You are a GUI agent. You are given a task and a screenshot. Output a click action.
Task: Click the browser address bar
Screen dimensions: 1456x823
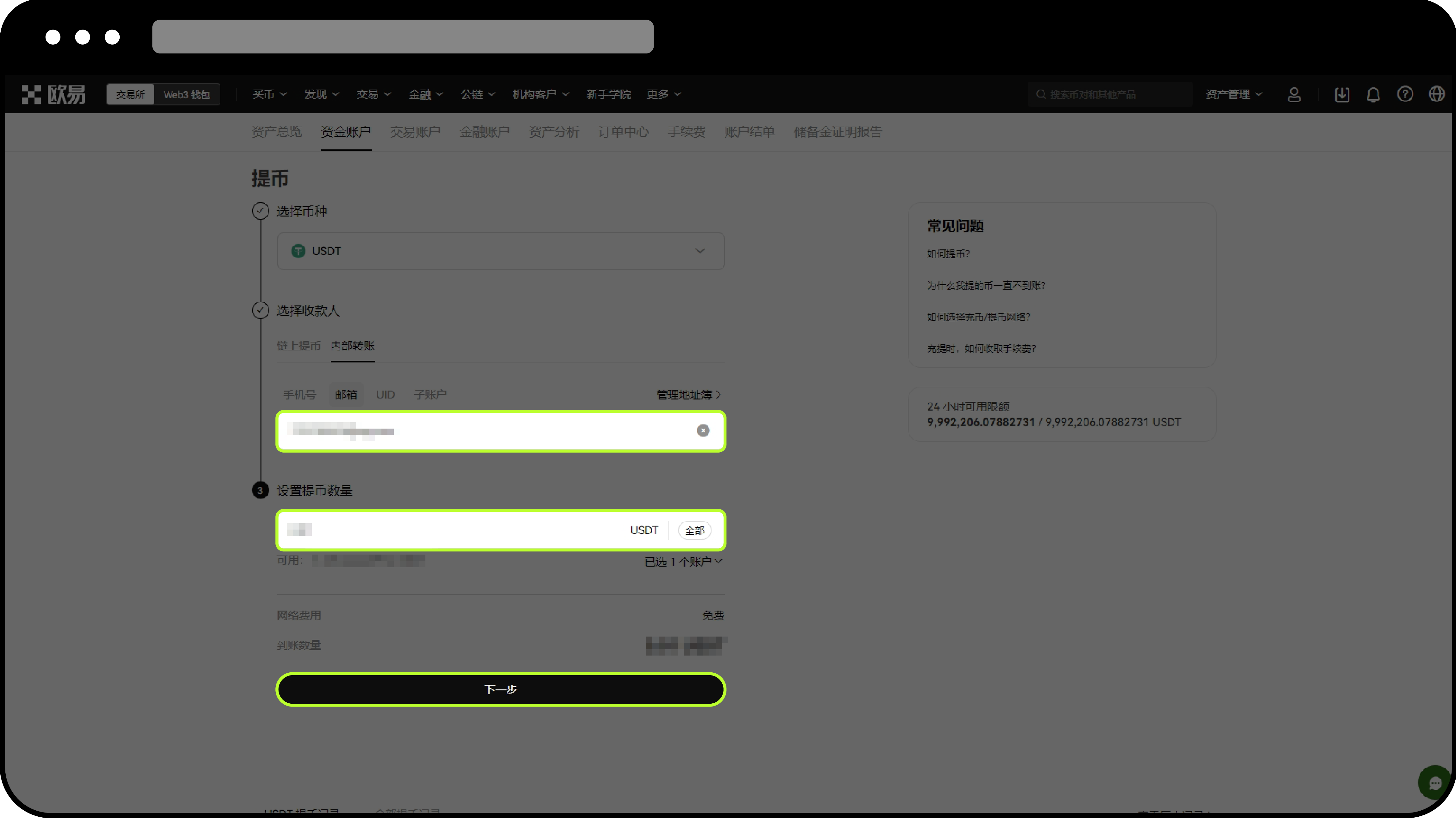pyautogui.click(x=403, y=37)
